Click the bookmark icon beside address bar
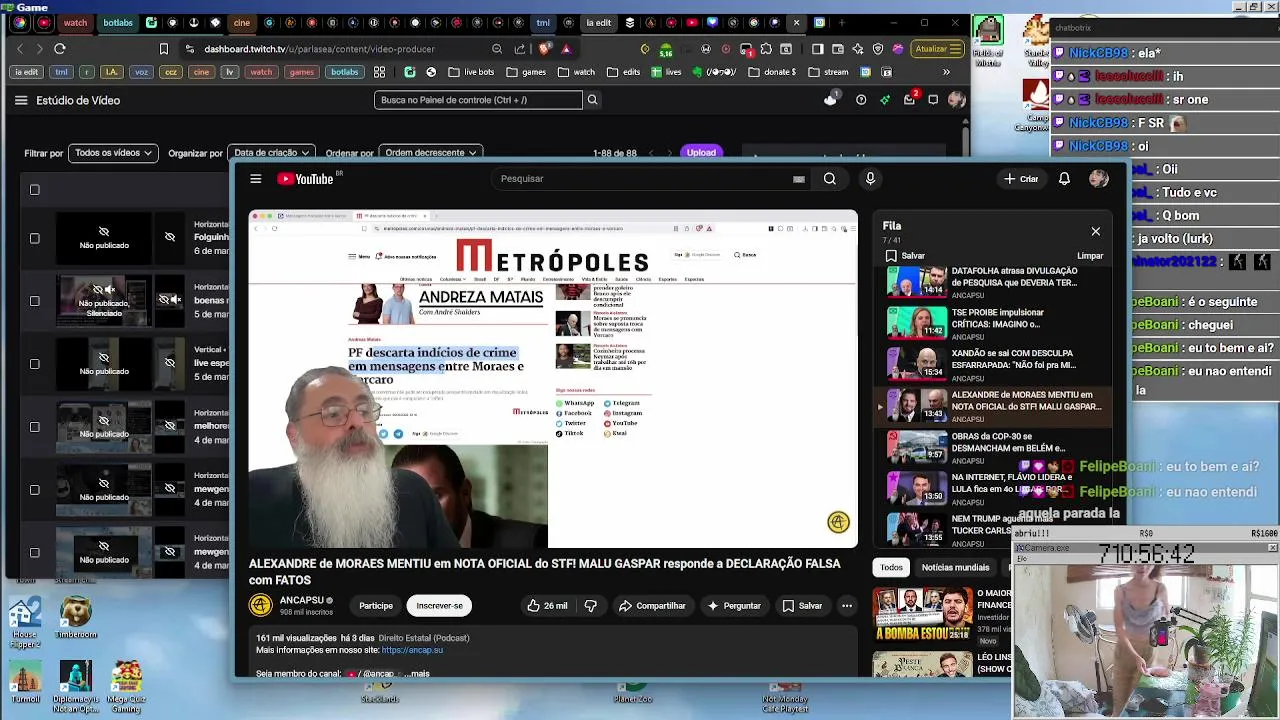This screenshot has height=720, width=1280. click(164, 48)
